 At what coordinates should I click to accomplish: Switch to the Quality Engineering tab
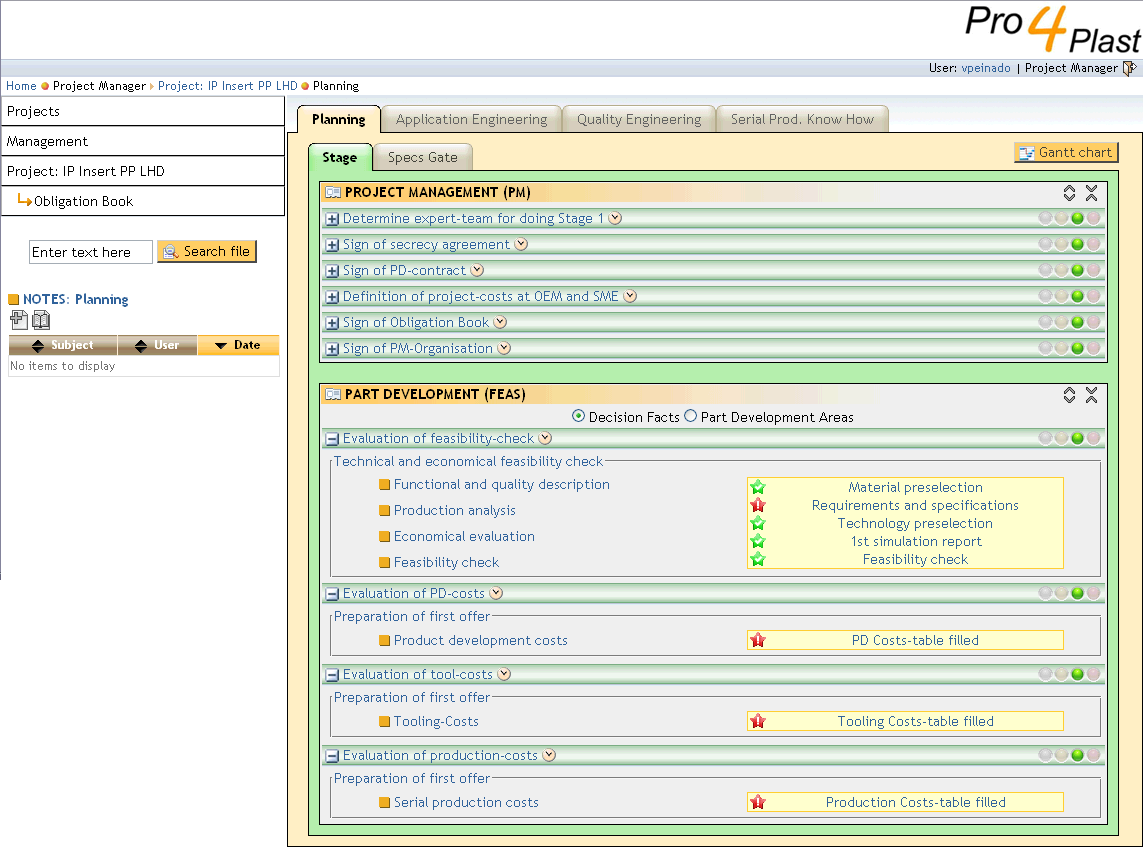[638, 118]
